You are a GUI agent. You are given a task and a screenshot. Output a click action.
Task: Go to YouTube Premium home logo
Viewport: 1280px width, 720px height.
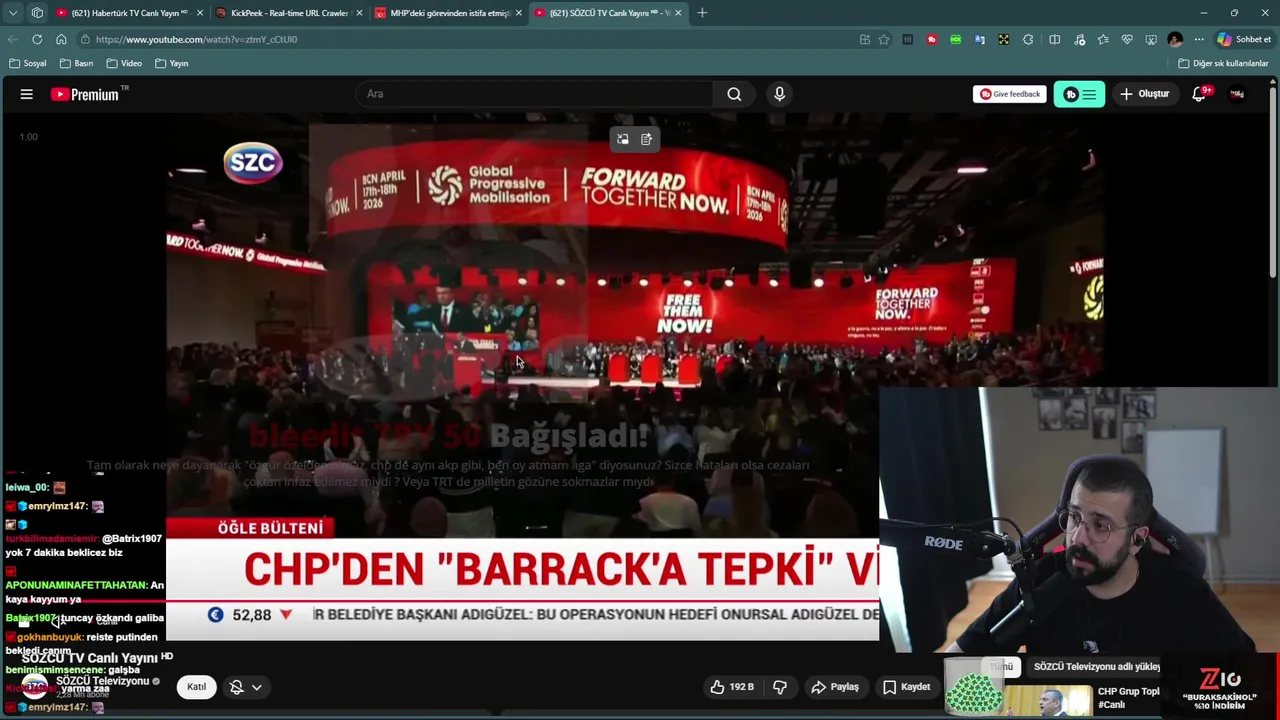point(85,94)
